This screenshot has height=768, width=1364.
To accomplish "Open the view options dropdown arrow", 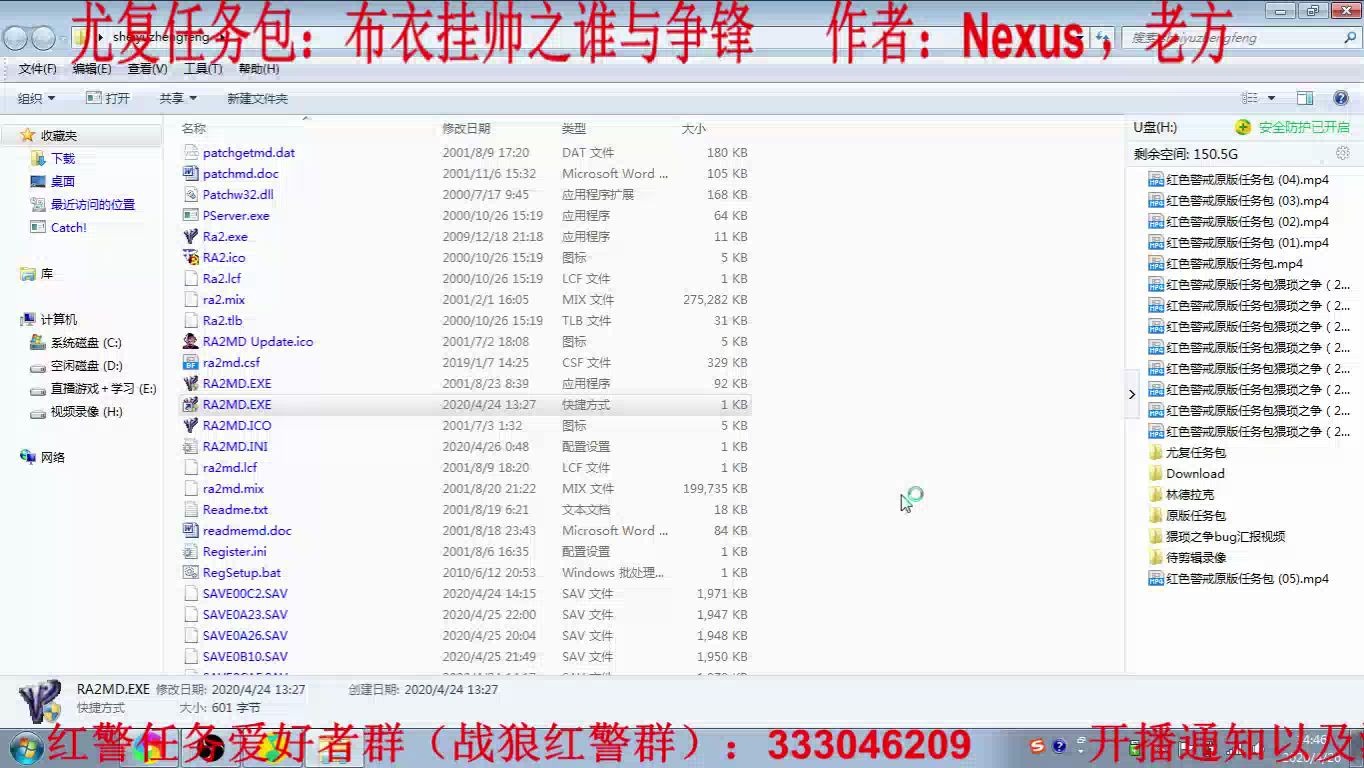I will 1271,98.
